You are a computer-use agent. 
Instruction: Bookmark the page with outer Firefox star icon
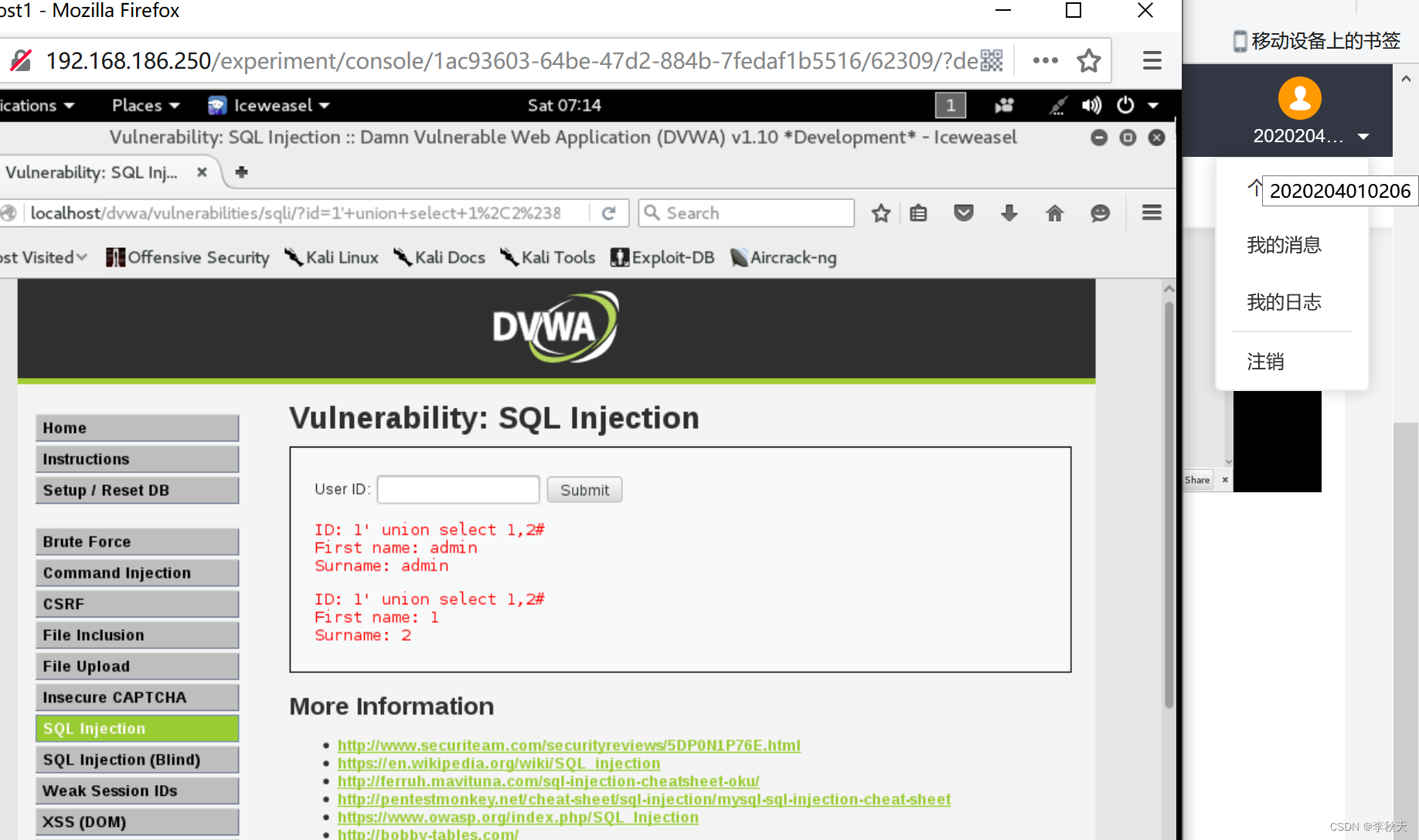click(x=1089, y=60)
